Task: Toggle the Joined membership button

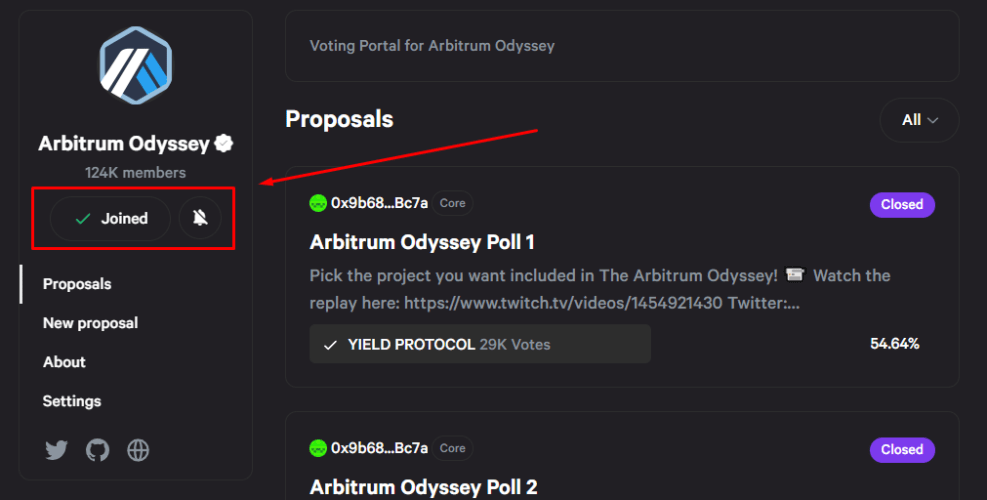Action: [110, 219]
